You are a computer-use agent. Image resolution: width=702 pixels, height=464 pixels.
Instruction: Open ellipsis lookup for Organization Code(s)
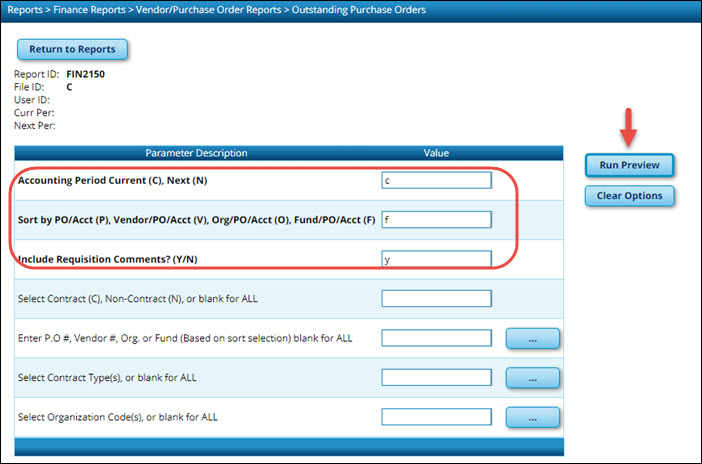click(x=533, y=417)
